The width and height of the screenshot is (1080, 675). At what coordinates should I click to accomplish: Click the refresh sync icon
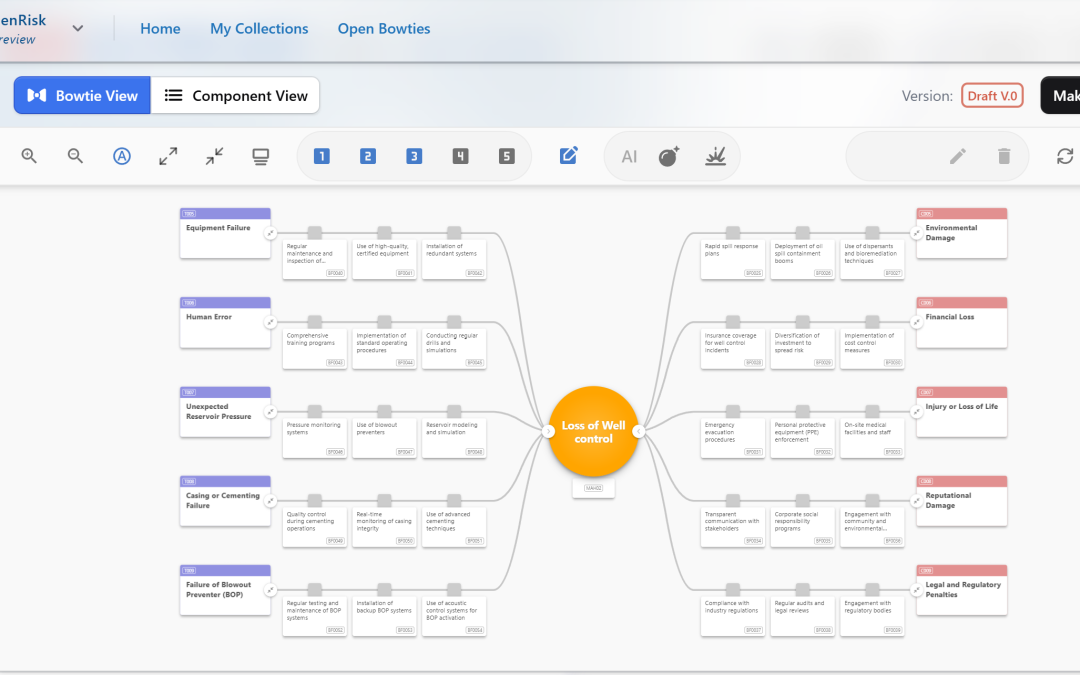click(1064, 156)
